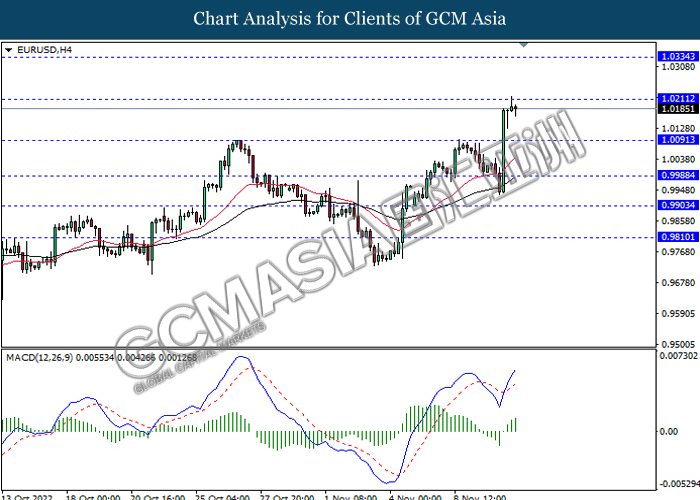Click the MACD zero level 0.00 label
Image resolution: width=700 pixels, height=500 pixels.
pos(669,432)
